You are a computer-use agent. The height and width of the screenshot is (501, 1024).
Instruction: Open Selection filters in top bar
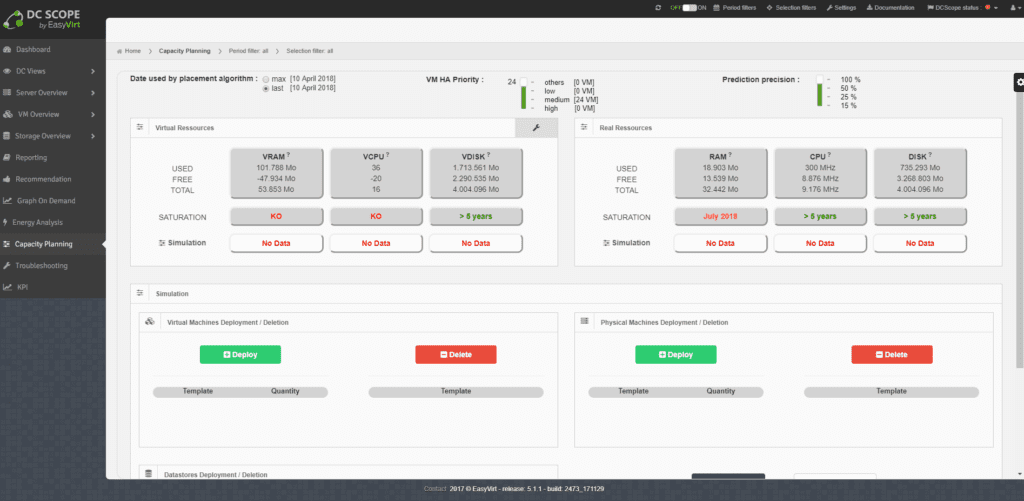coord(791,8)
